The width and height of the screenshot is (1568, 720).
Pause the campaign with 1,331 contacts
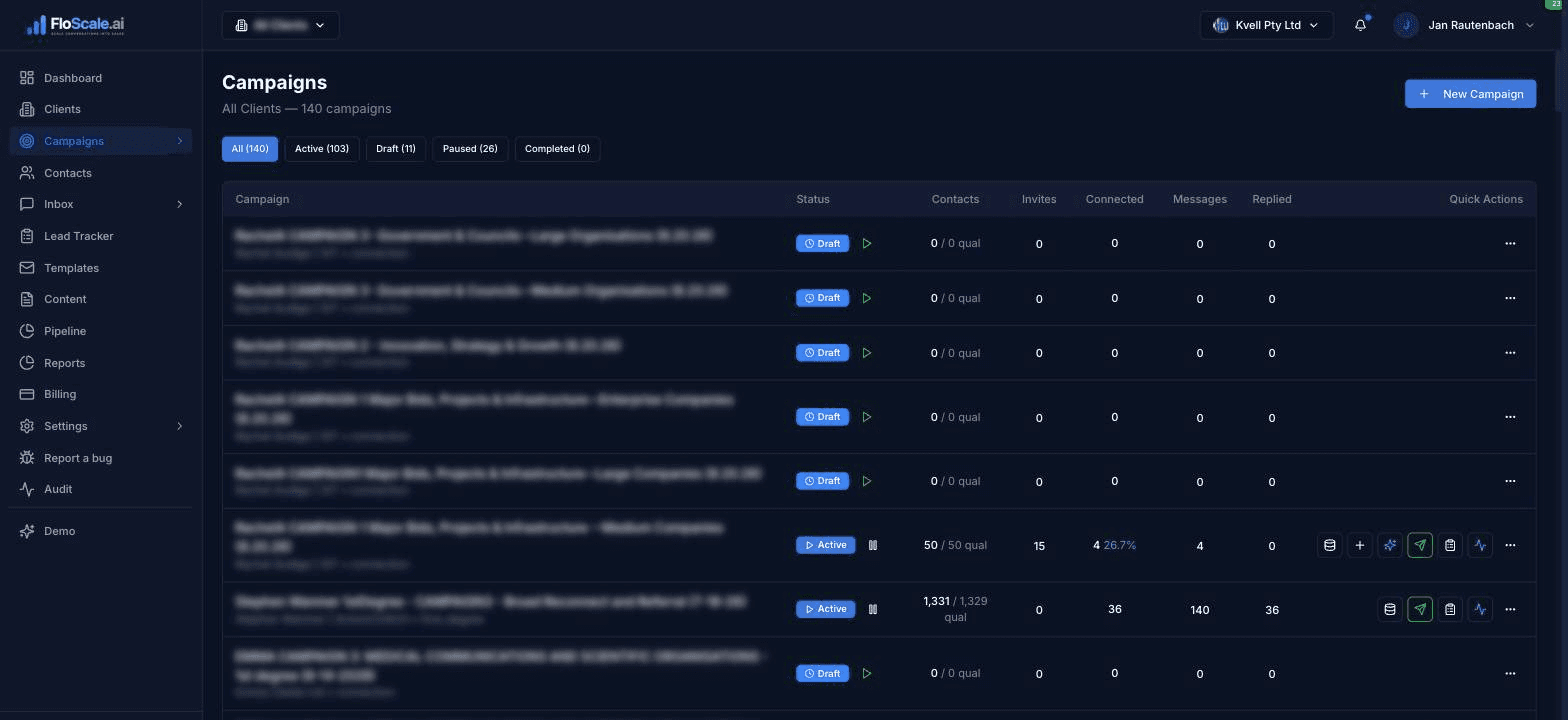point(873,609)
